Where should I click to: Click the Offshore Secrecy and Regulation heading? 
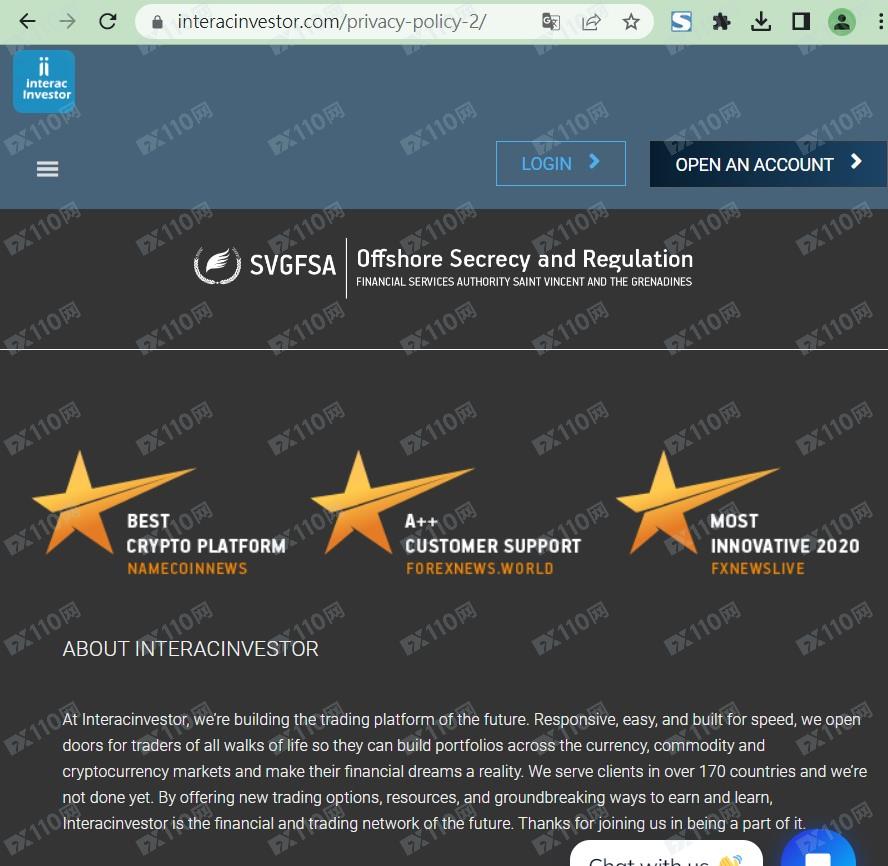click(524, 259)
